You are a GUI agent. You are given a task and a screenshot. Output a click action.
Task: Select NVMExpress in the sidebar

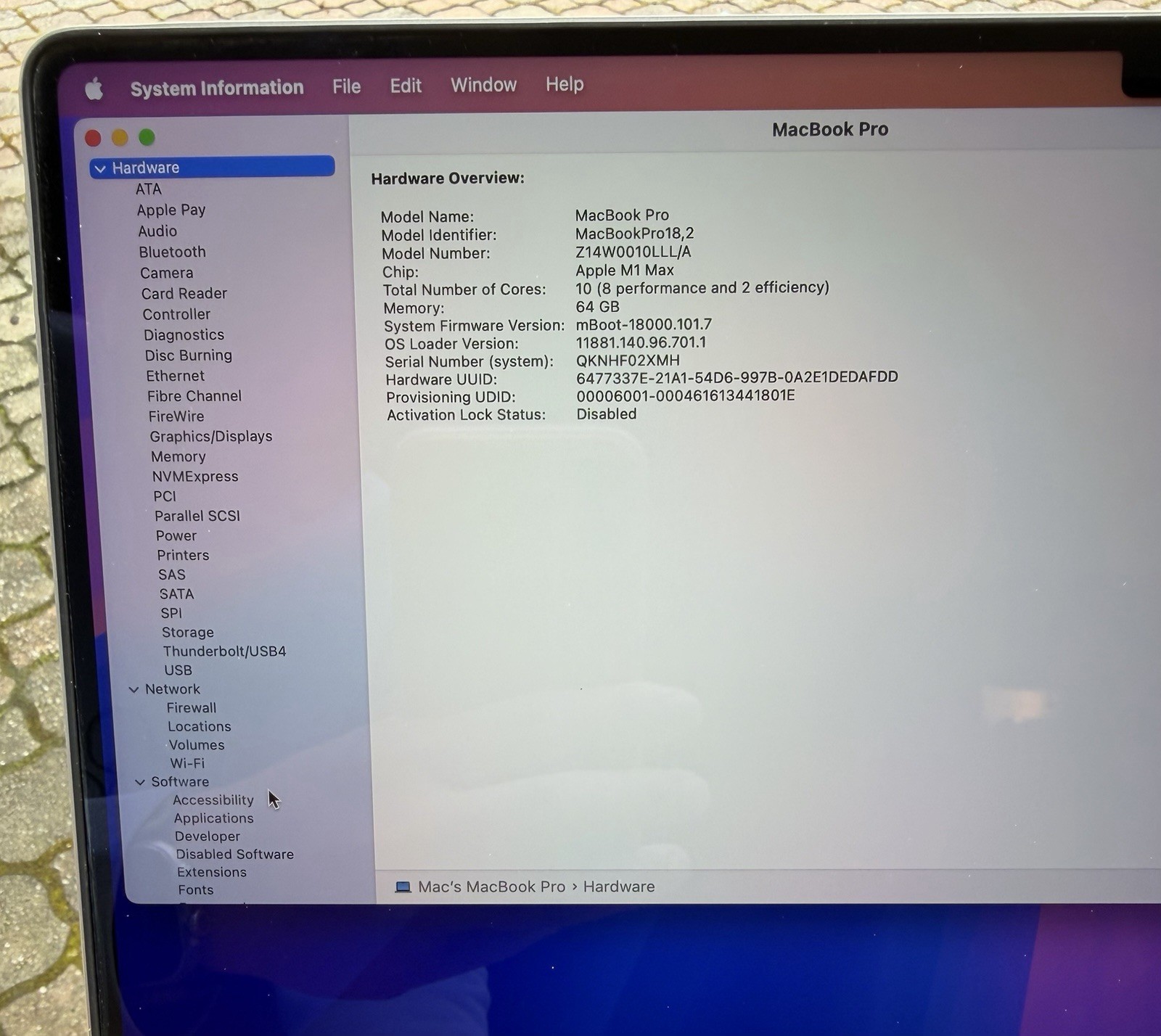[x=195, y=477]
